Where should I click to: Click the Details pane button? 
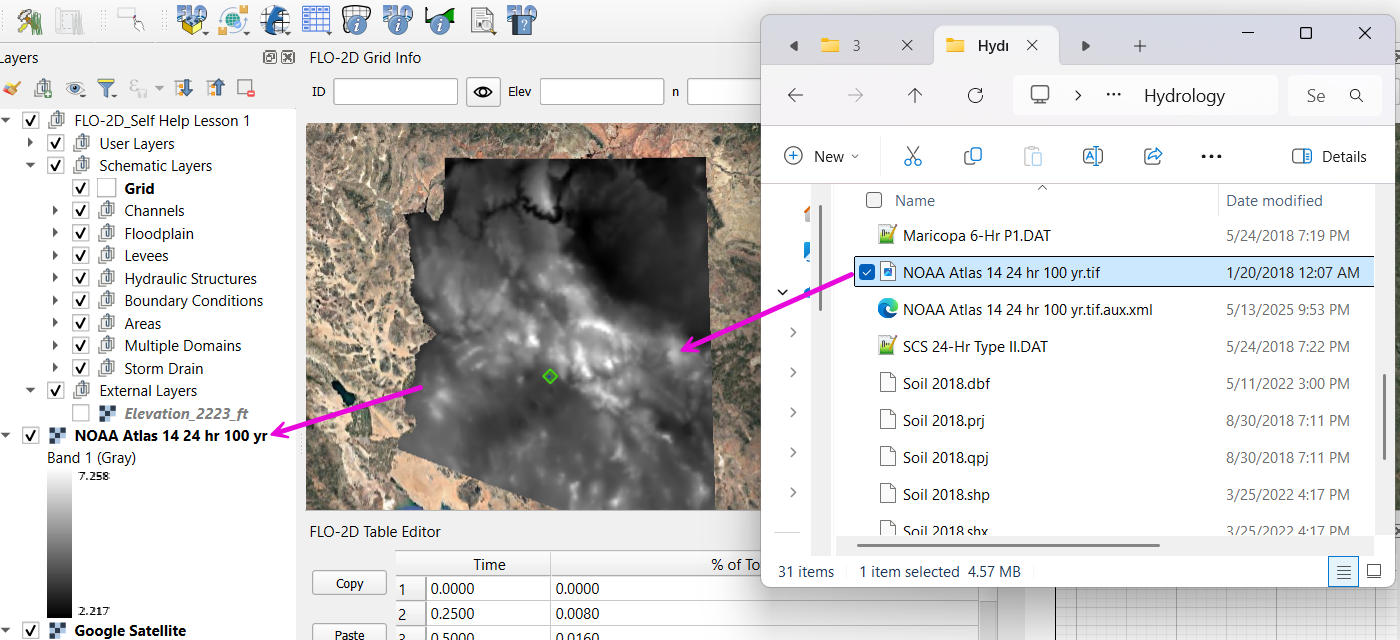click(1329, 156)
